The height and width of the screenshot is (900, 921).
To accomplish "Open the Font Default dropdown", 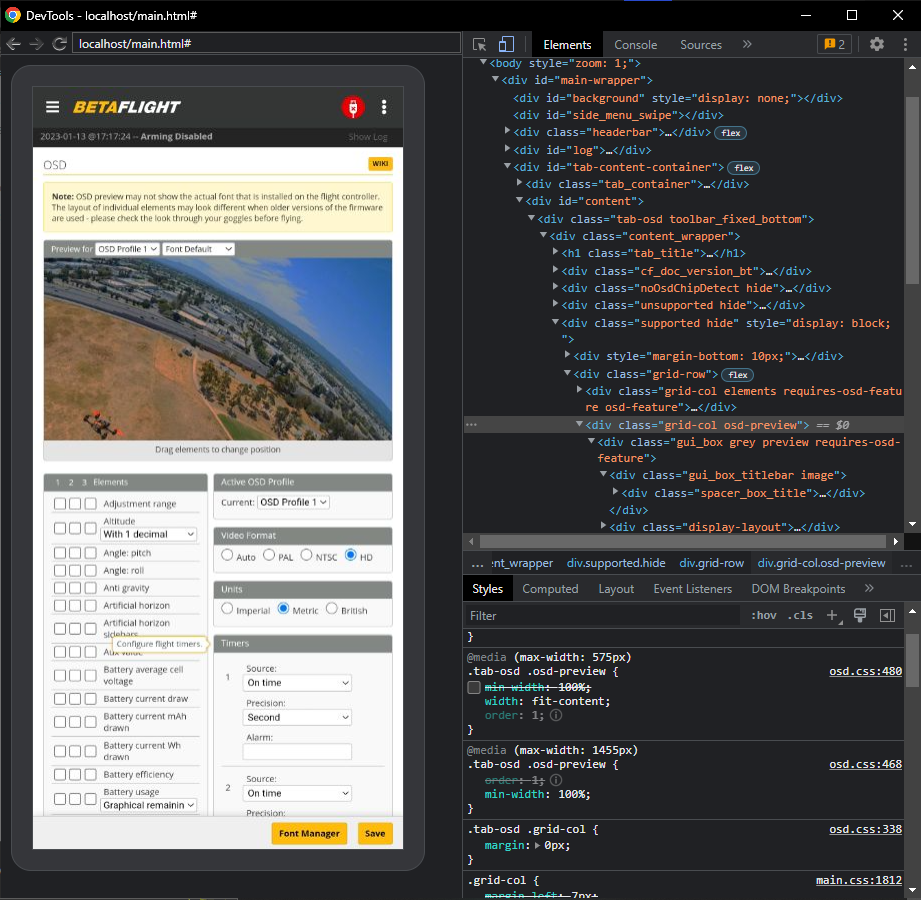I will click(x=199, y=249).
